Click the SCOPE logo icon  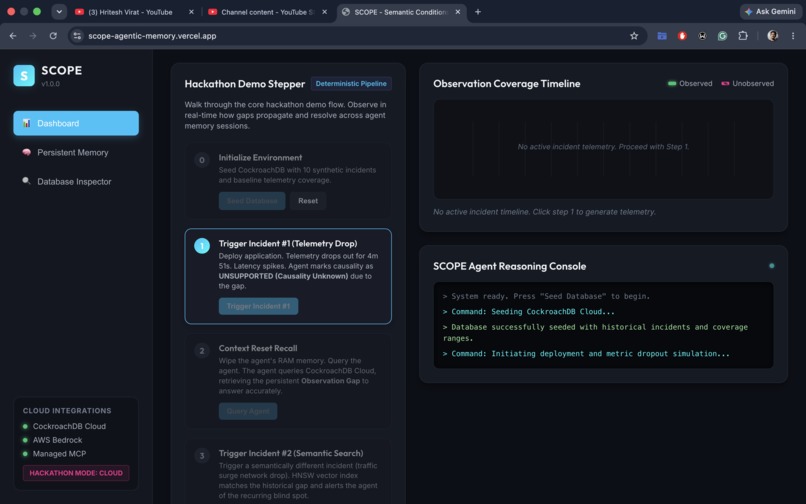[x=24, y=75]
